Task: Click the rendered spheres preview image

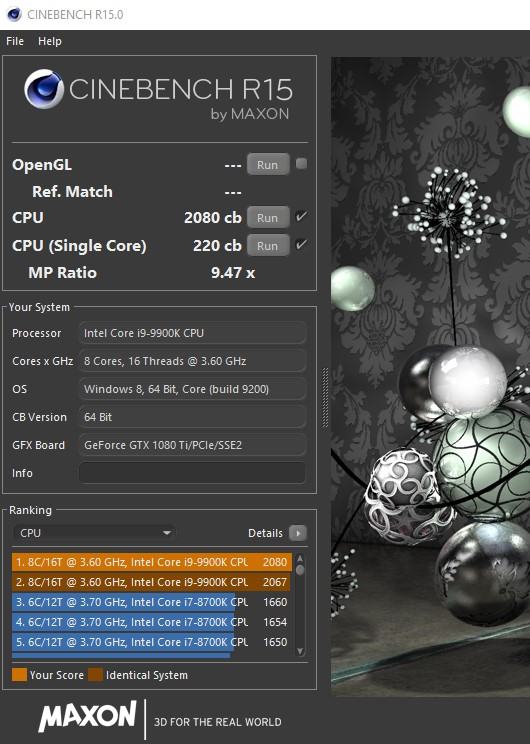Action: (x=430, y=377)
